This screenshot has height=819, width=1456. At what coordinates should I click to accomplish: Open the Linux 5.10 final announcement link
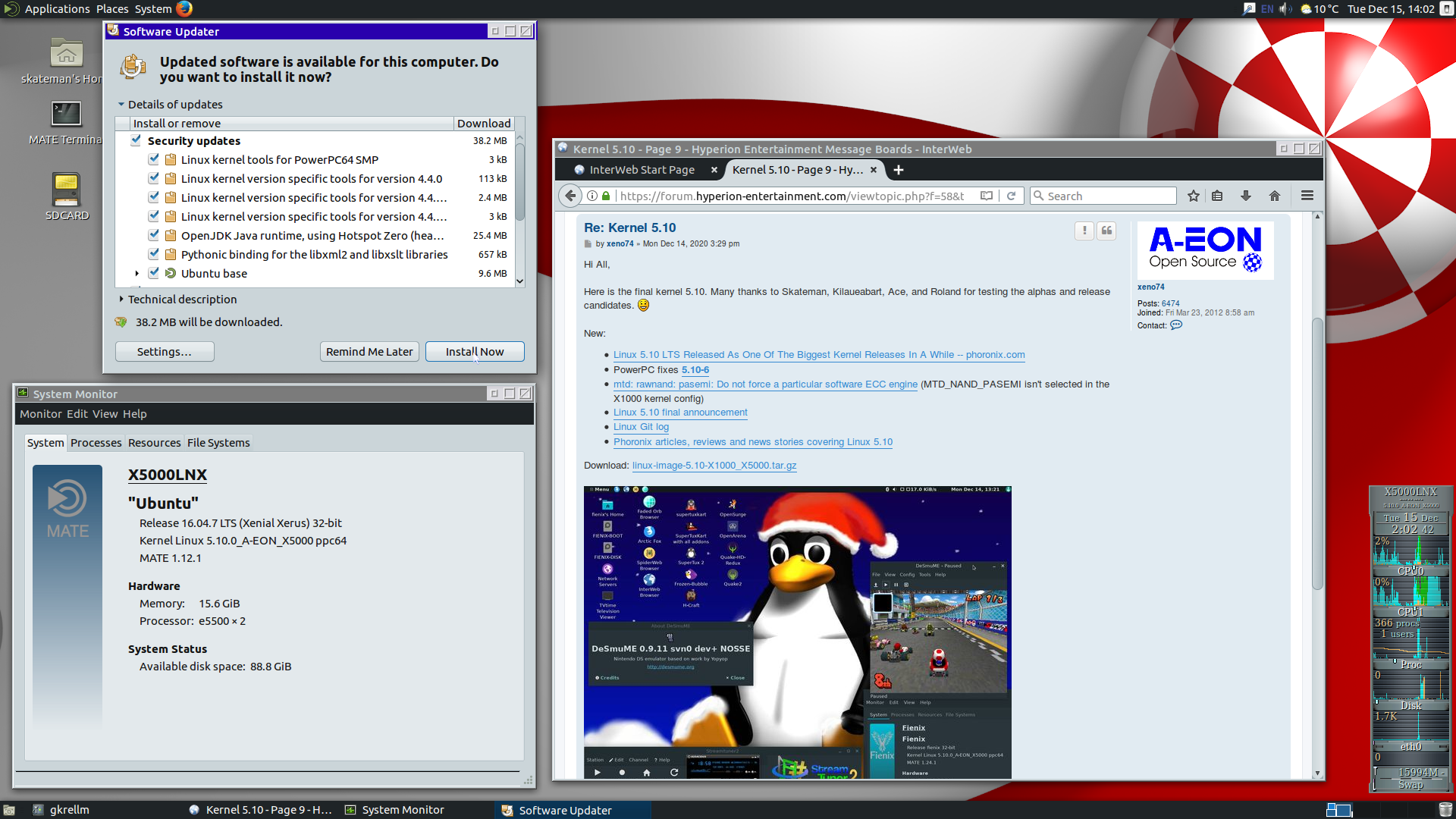[x=680, y=413]
